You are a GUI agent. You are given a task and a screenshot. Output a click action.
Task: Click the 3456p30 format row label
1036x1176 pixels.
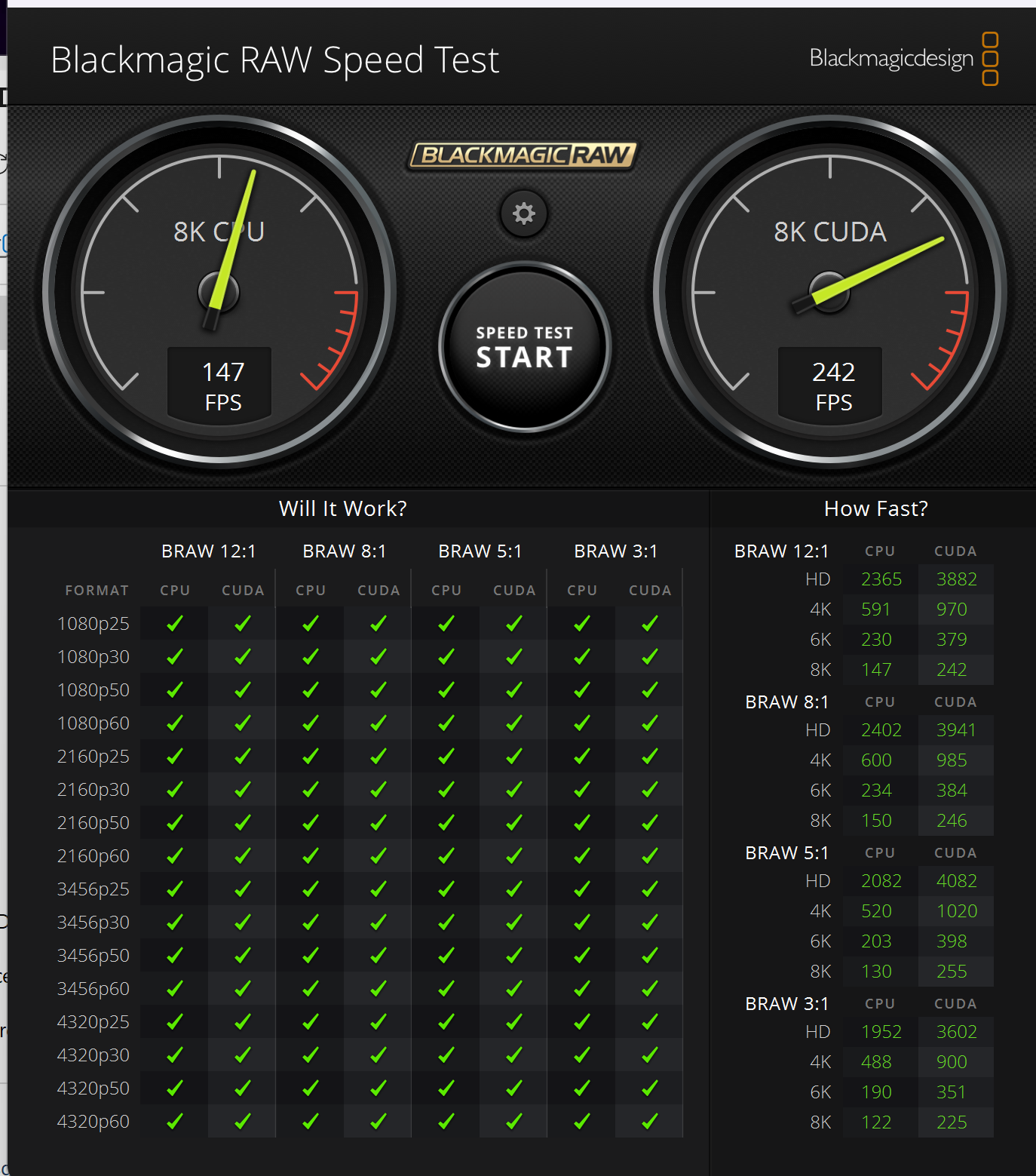click(x=93, y=923)
